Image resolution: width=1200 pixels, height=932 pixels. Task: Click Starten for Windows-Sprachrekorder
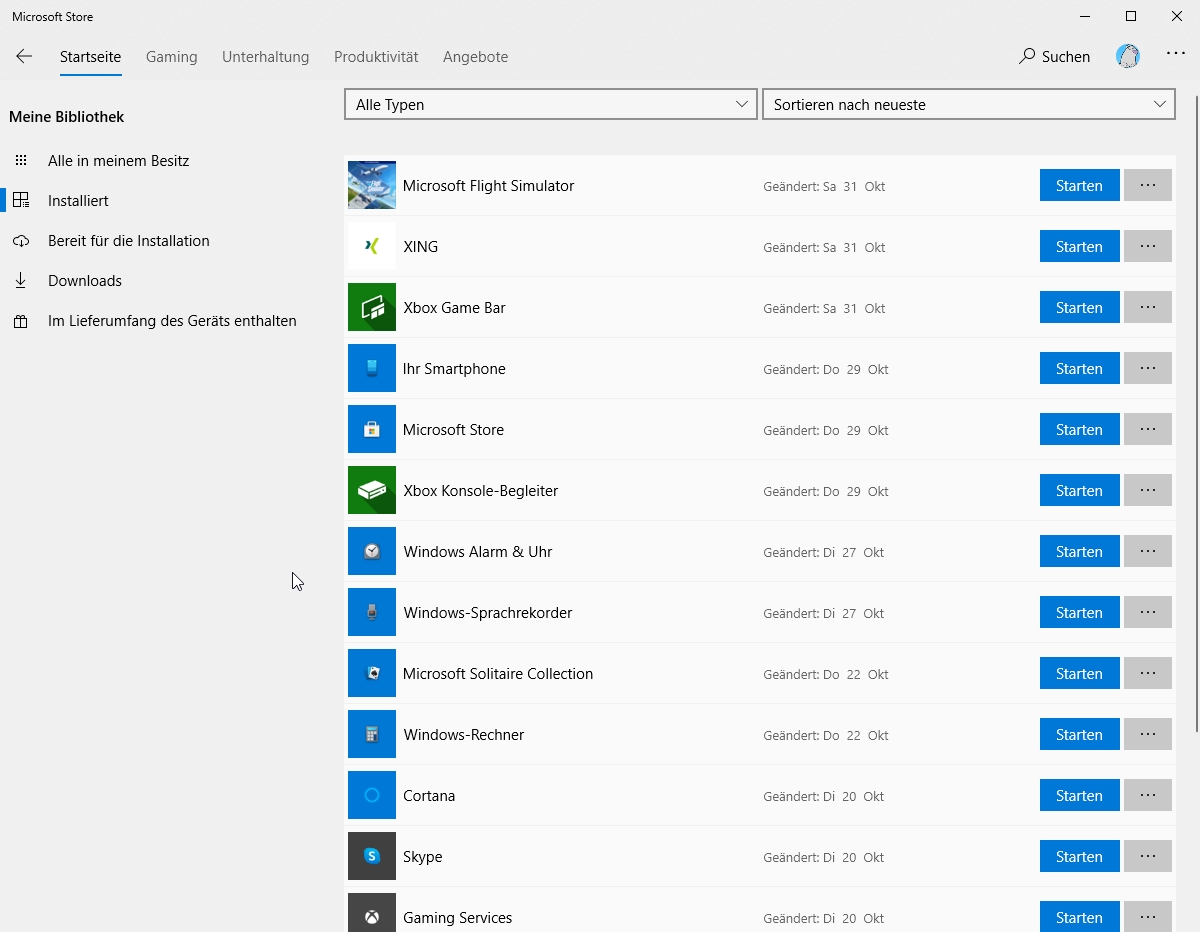1079,613
